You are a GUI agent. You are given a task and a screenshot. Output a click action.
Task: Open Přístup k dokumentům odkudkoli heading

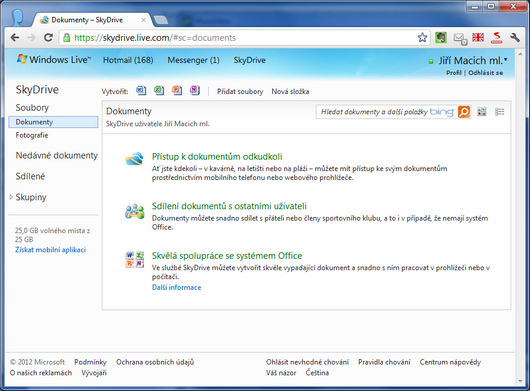point(217,156)
